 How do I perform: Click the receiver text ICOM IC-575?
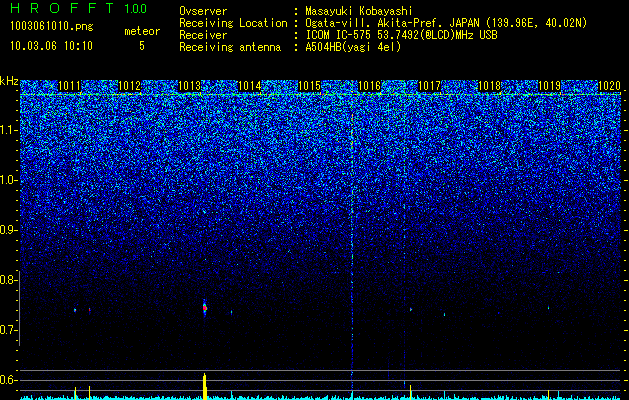(x=339, y=35)
